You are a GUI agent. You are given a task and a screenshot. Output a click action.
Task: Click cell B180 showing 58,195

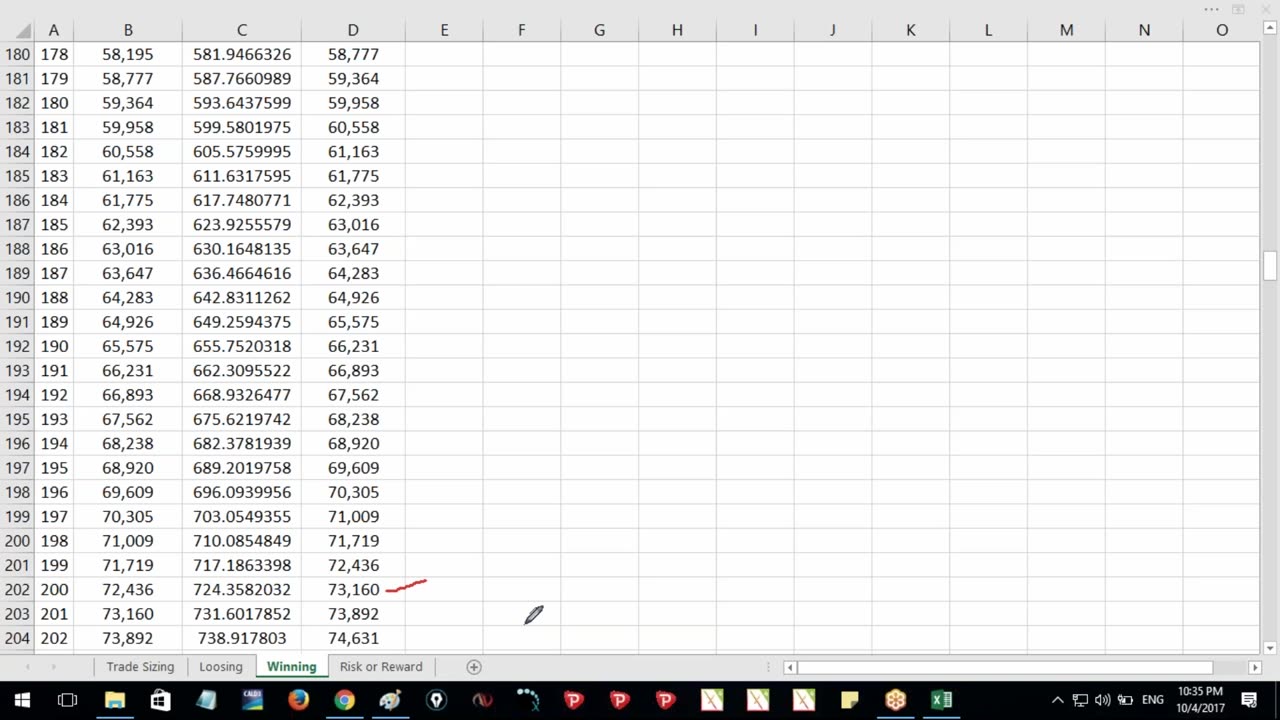pos(128,54)
